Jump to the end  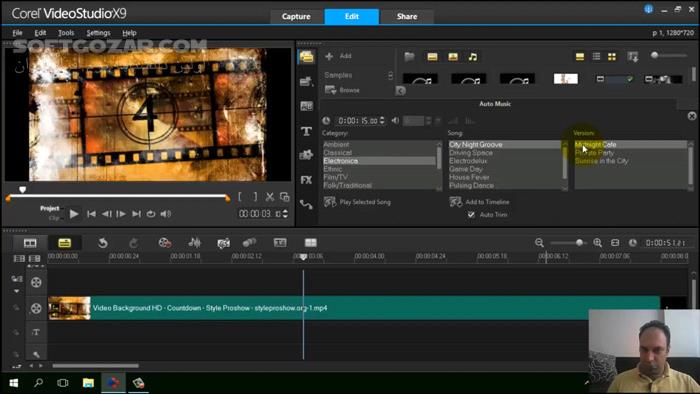[136, 214]
